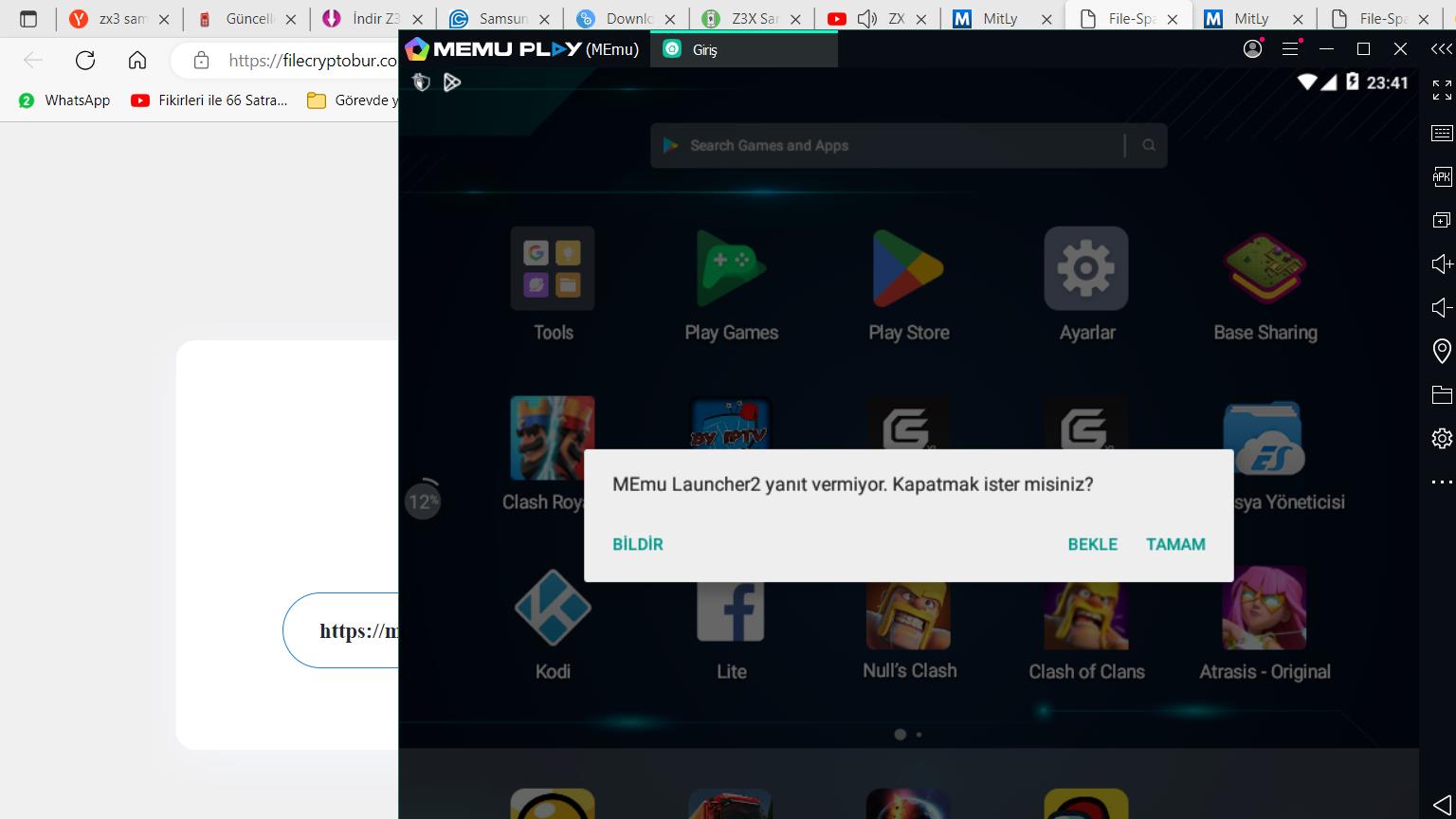Launch Play Games app icon
This screenshot has height=819, width=1456.
click(731, 269)
